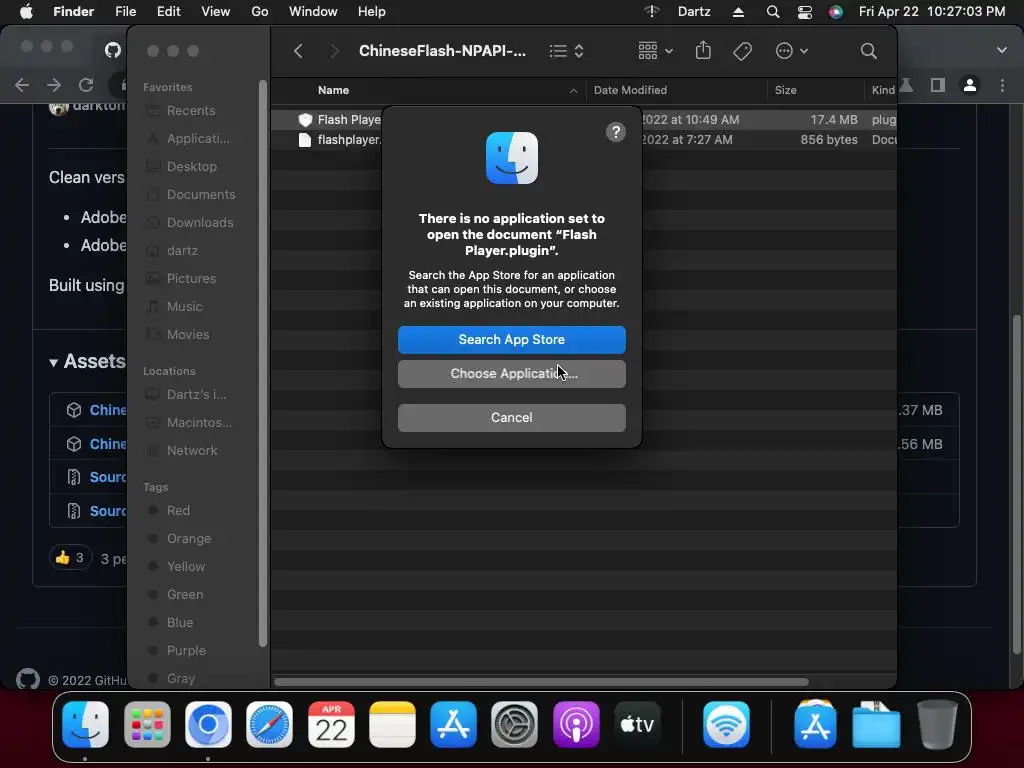Image resolution: width=1024 pixels, height=768 pixels.
Task: Open System Preferences from the Dock
Action: click(x=515, y=724)
